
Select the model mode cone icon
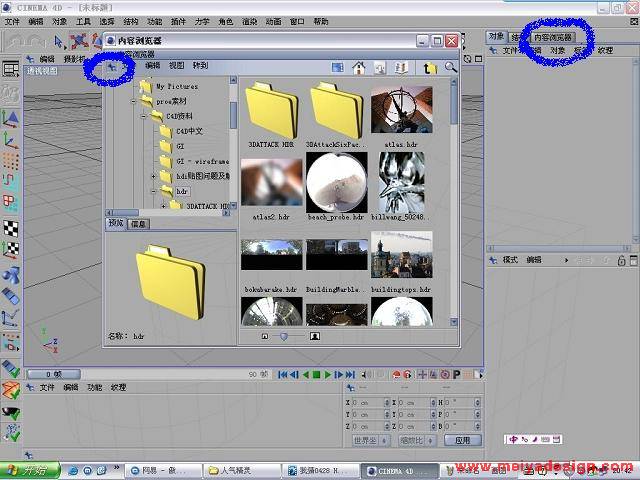(x=11, y=119)
